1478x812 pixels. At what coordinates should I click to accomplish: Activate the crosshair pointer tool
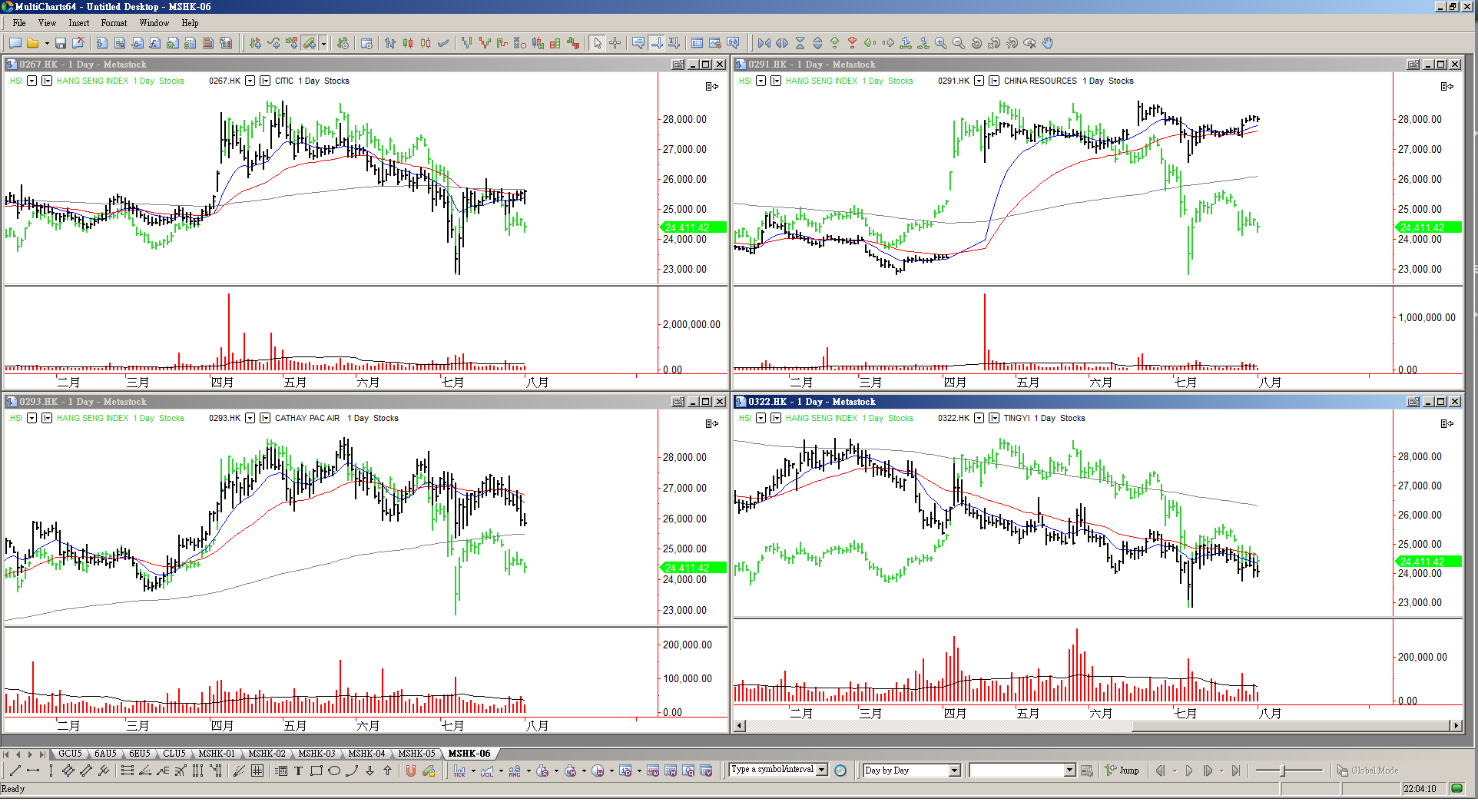pos(615,43)
